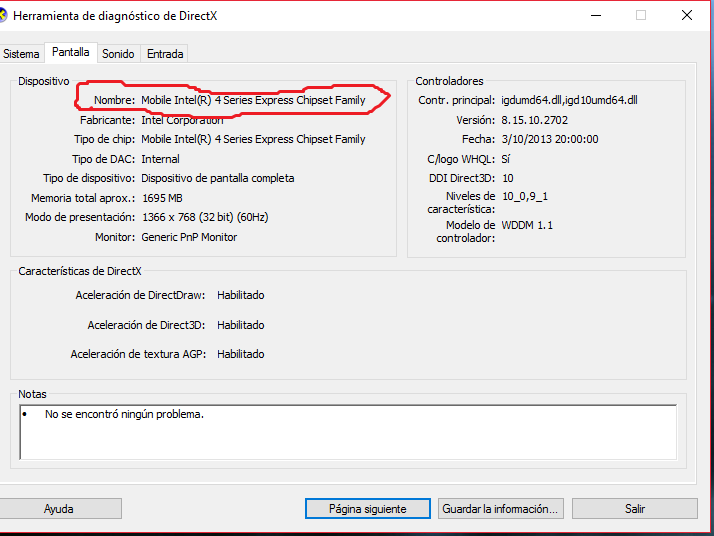Click the driver igdumd64.dll value
This screenshot has height=536, width=714.
click(x=569, y=100)
